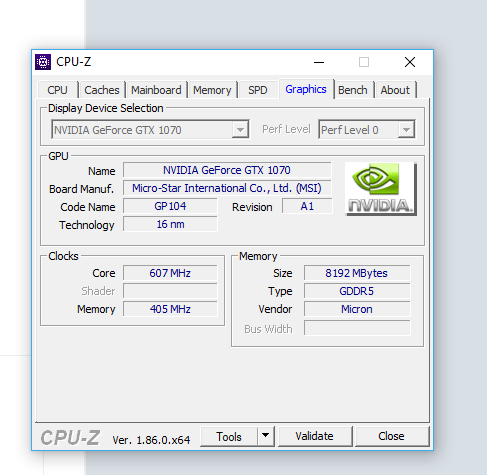The width and height of the screenshot is (487, 475).
Task: Switch to the Bench tab
Action: 353,90
